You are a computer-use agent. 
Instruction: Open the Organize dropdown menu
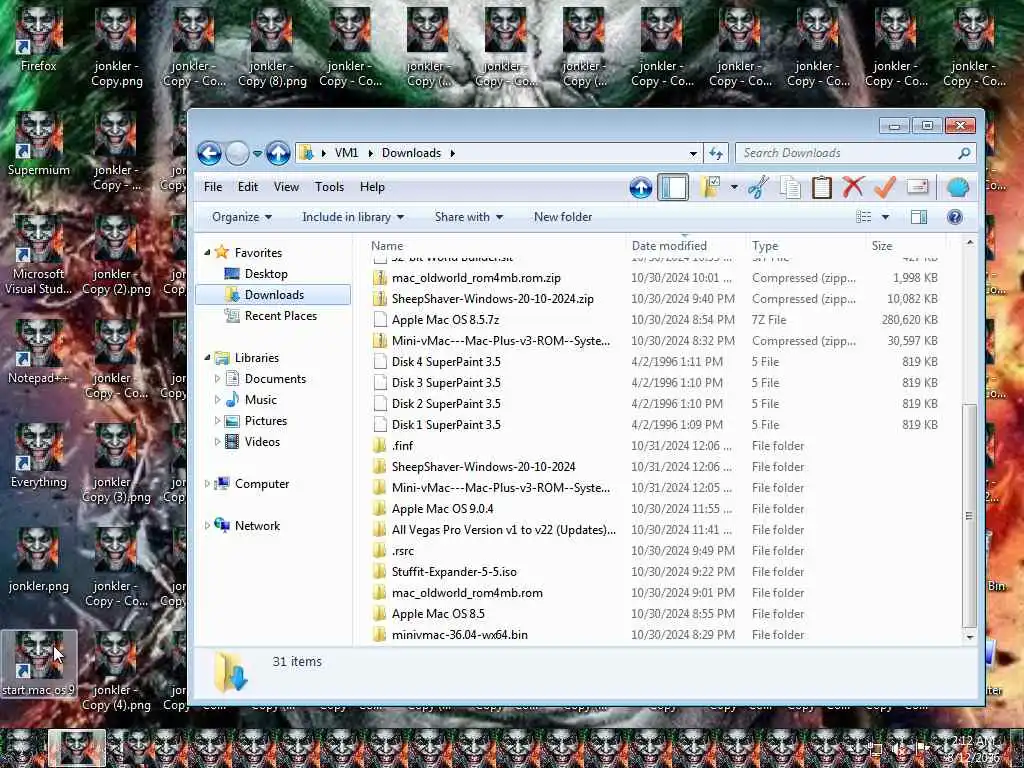(242, 217)
